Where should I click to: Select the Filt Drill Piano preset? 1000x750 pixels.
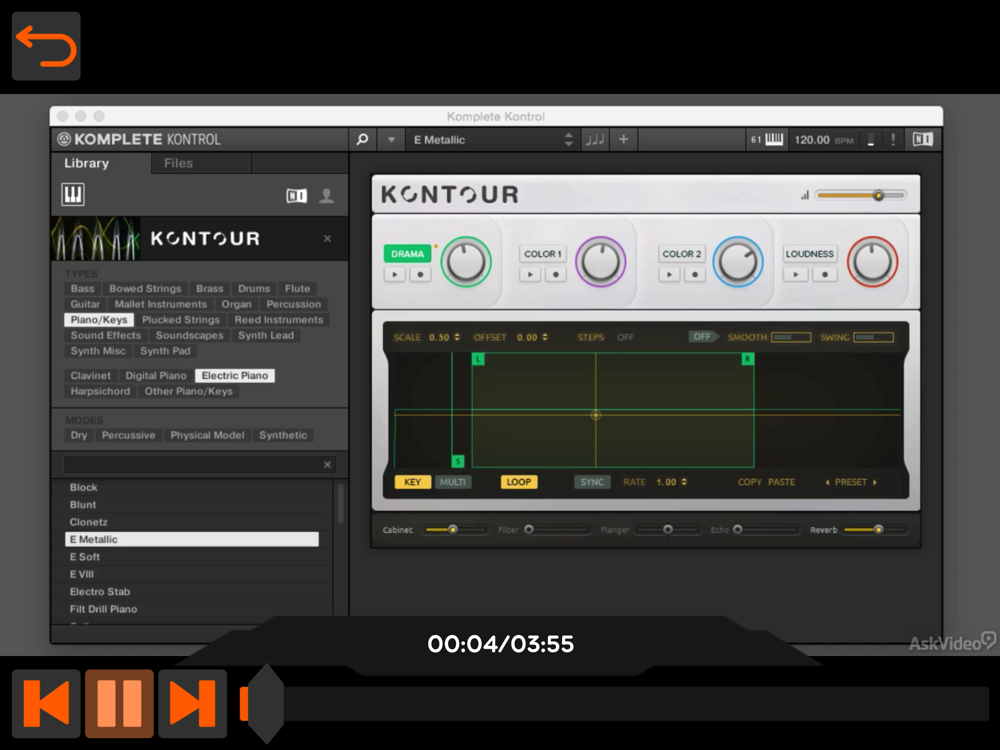(x=191, y=609)
